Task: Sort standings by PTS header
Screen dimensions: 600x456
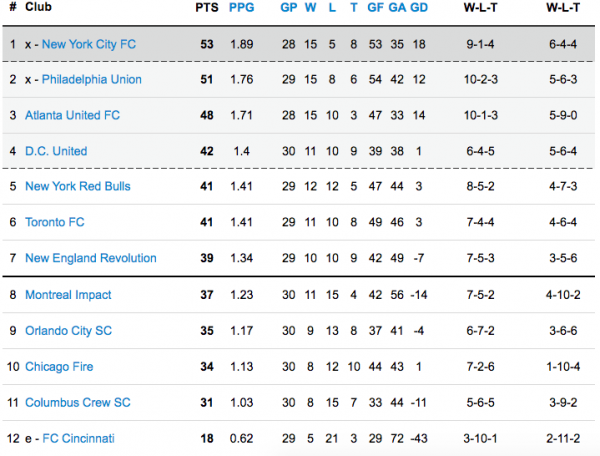Action: [206, 8]
